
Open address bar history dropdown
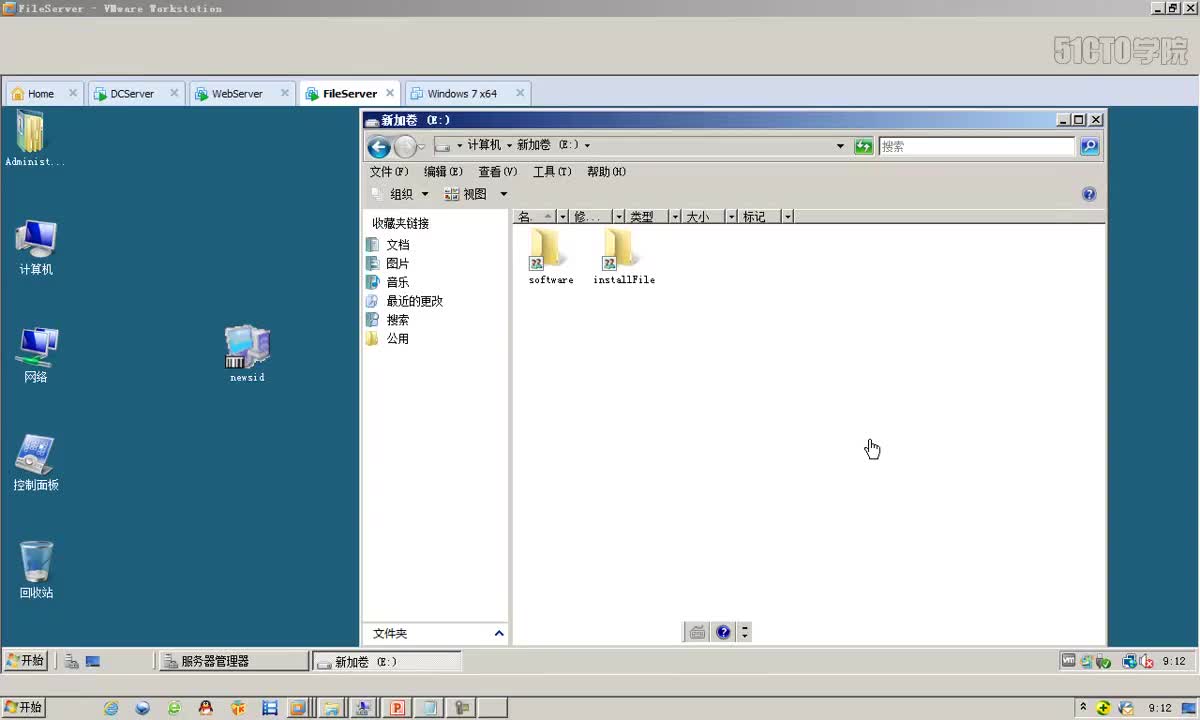click(840, 146)
